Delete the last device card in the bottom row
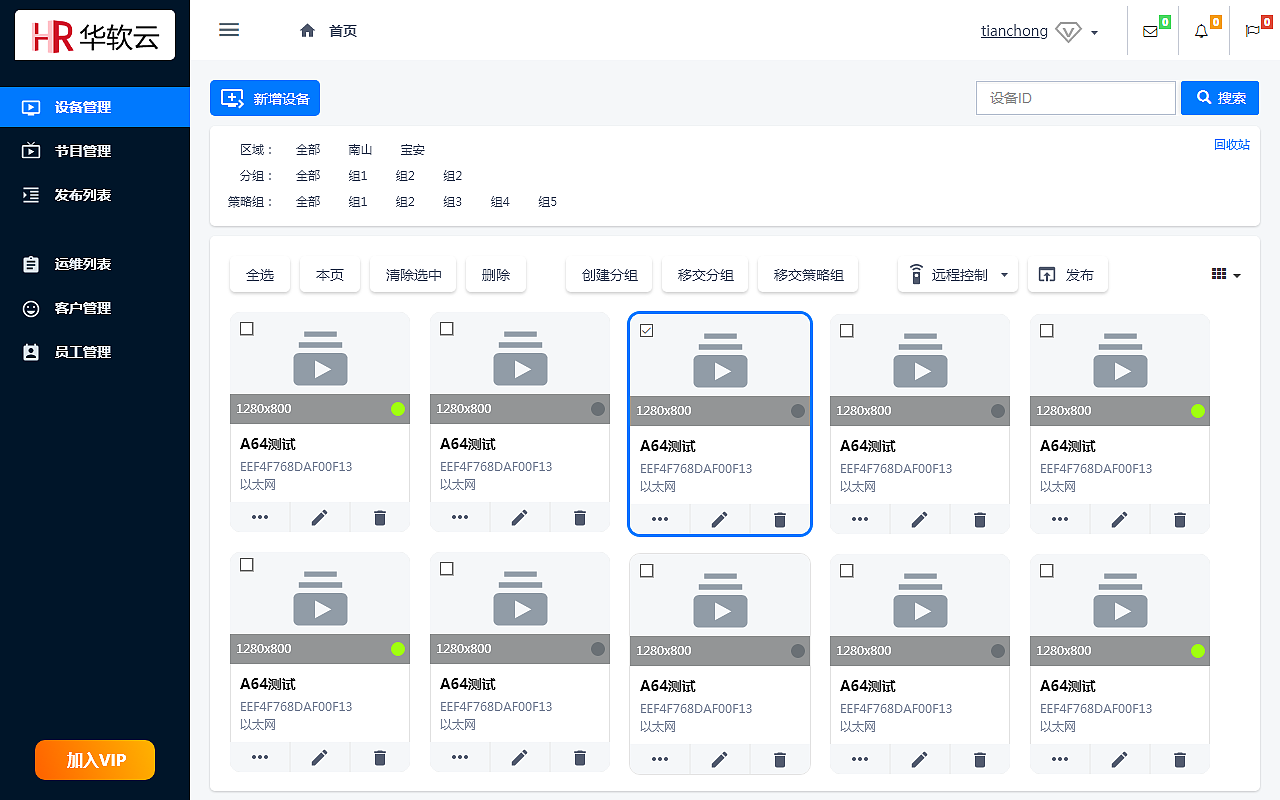1280x800 pixels. (1180, 759)
